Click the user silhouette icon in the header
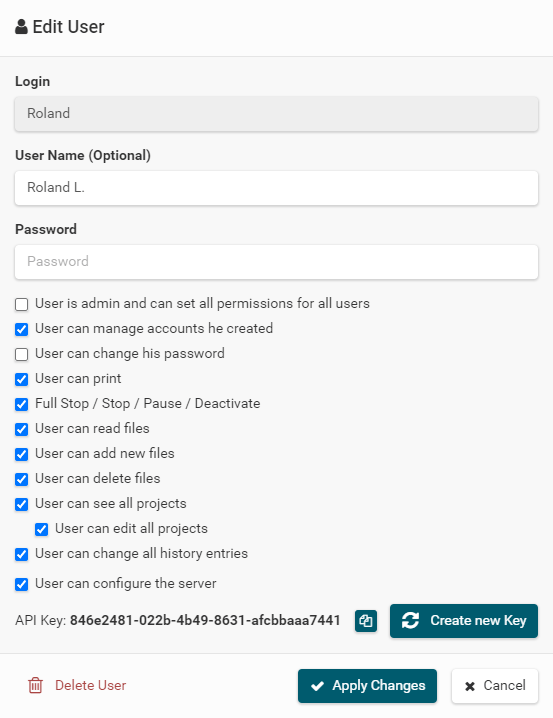Screen dimensions: 553x718 (21, 27)
